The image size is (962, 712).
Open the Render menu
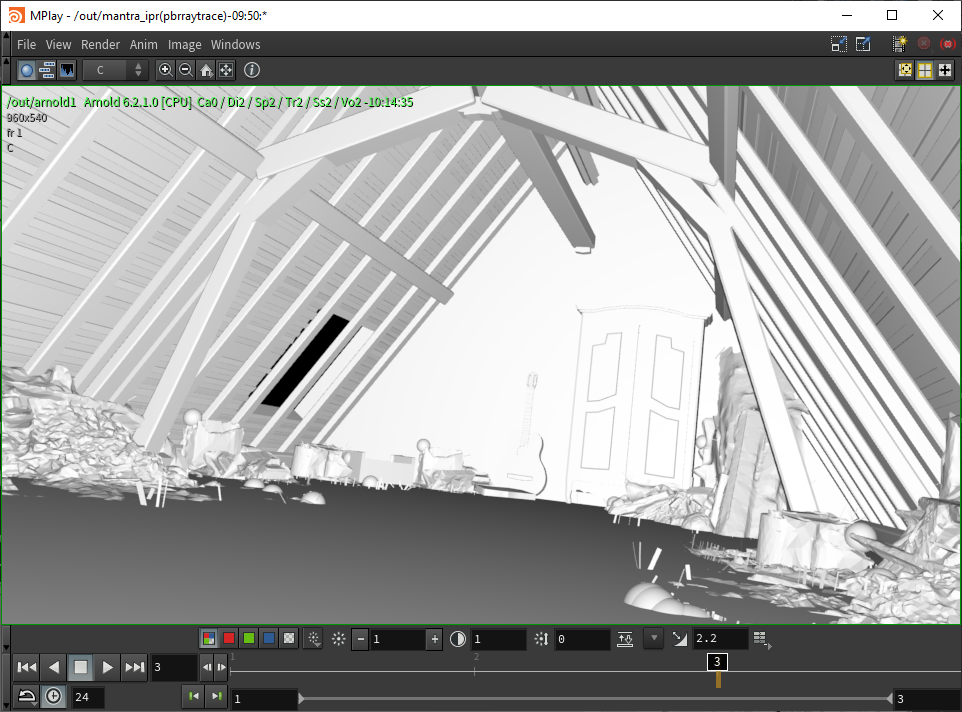tap(100, 45)
